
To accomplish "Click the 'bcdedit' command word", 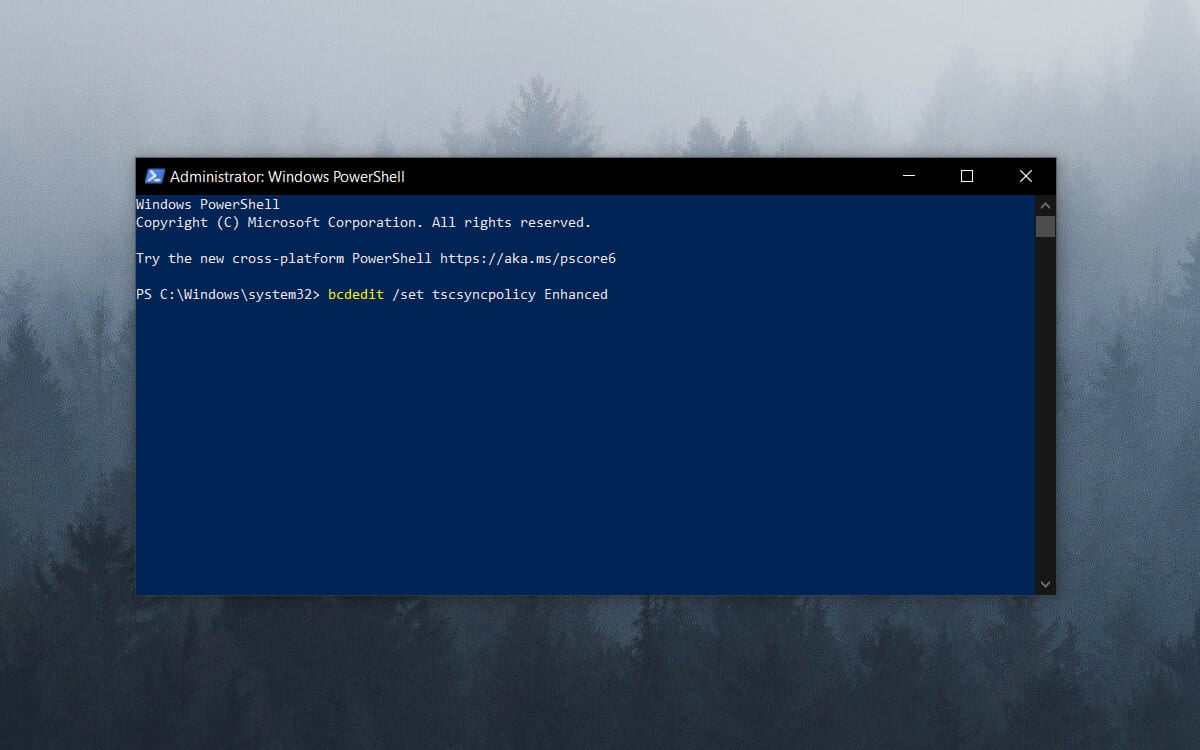I will pyautogui.click(x=356, y=294).
